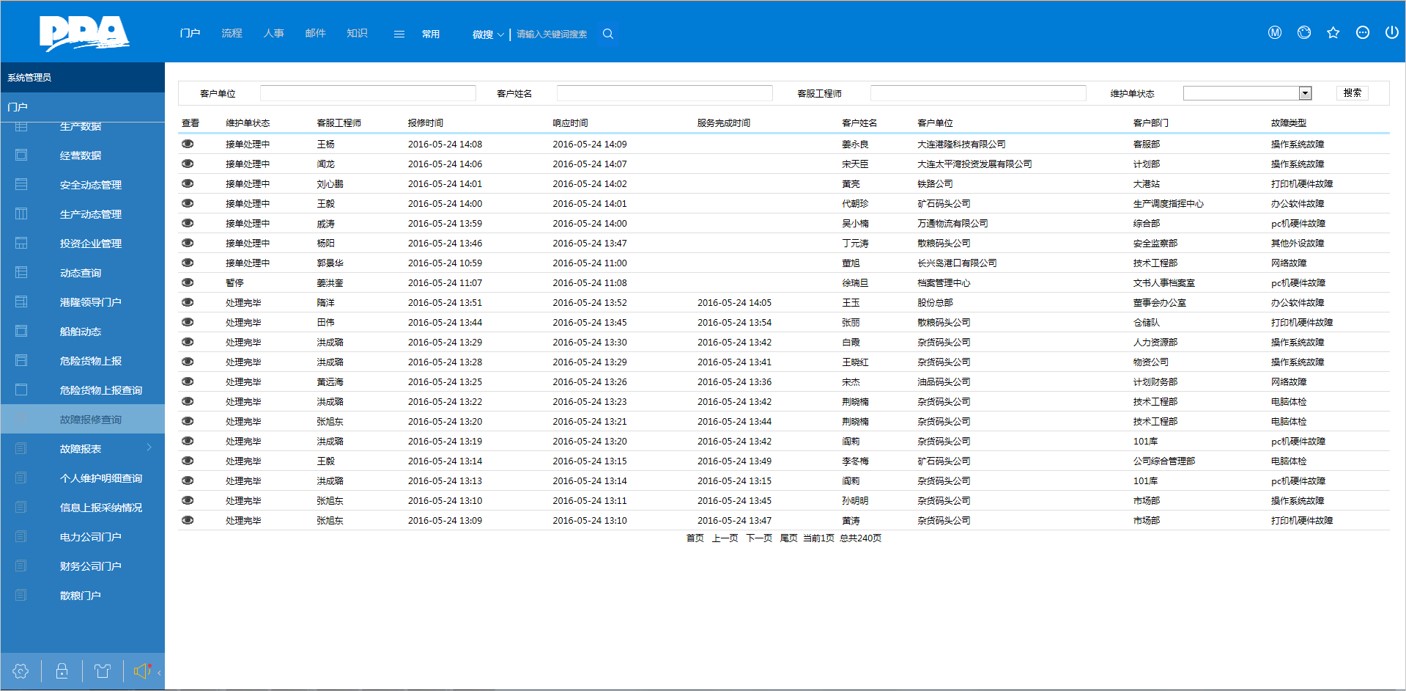Focus the 客户姓名 input field
The image size is (1406, 691).
(665, 93)
